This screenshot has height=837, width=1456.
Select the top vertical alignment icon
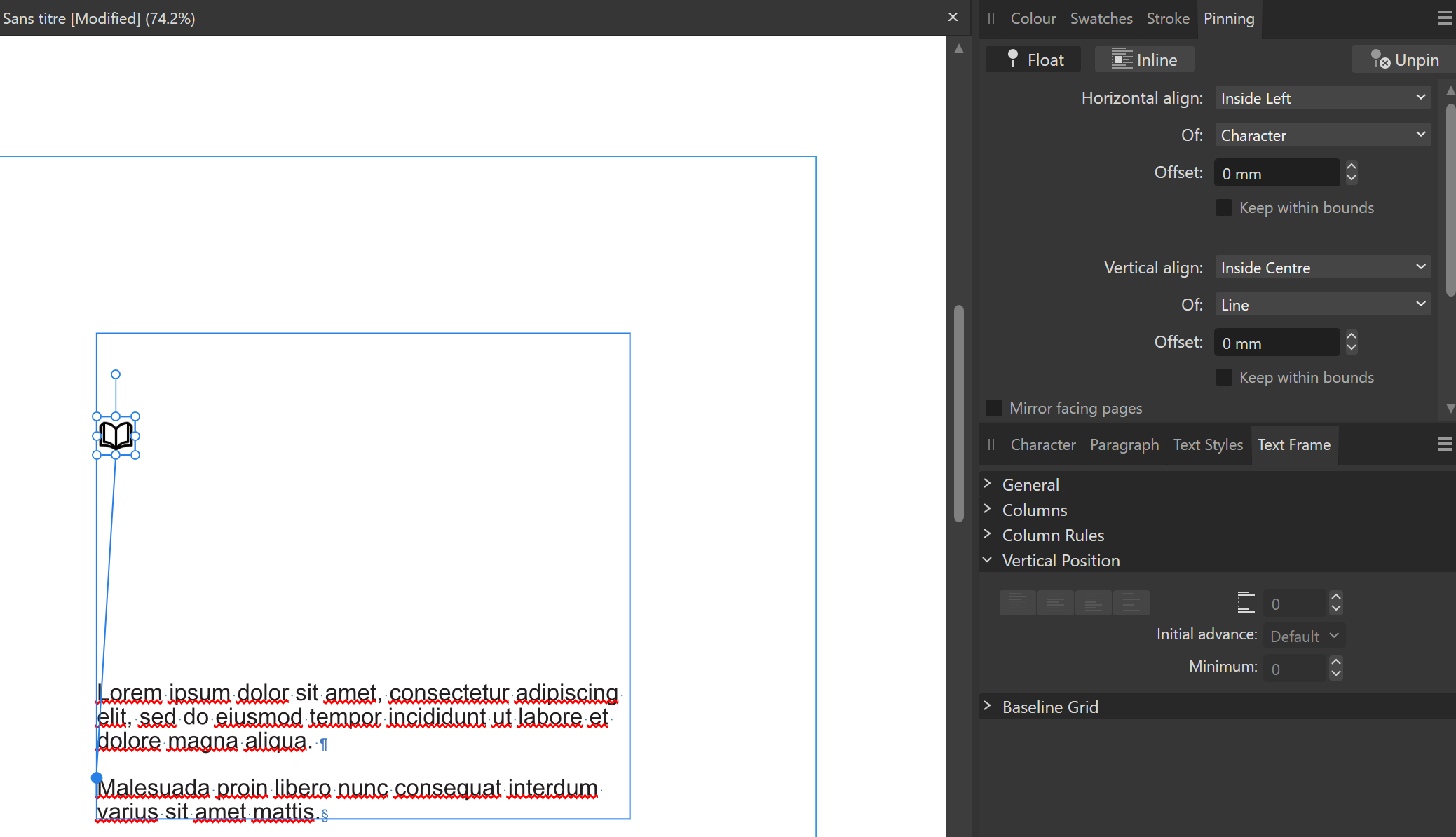pos(1018,603)
